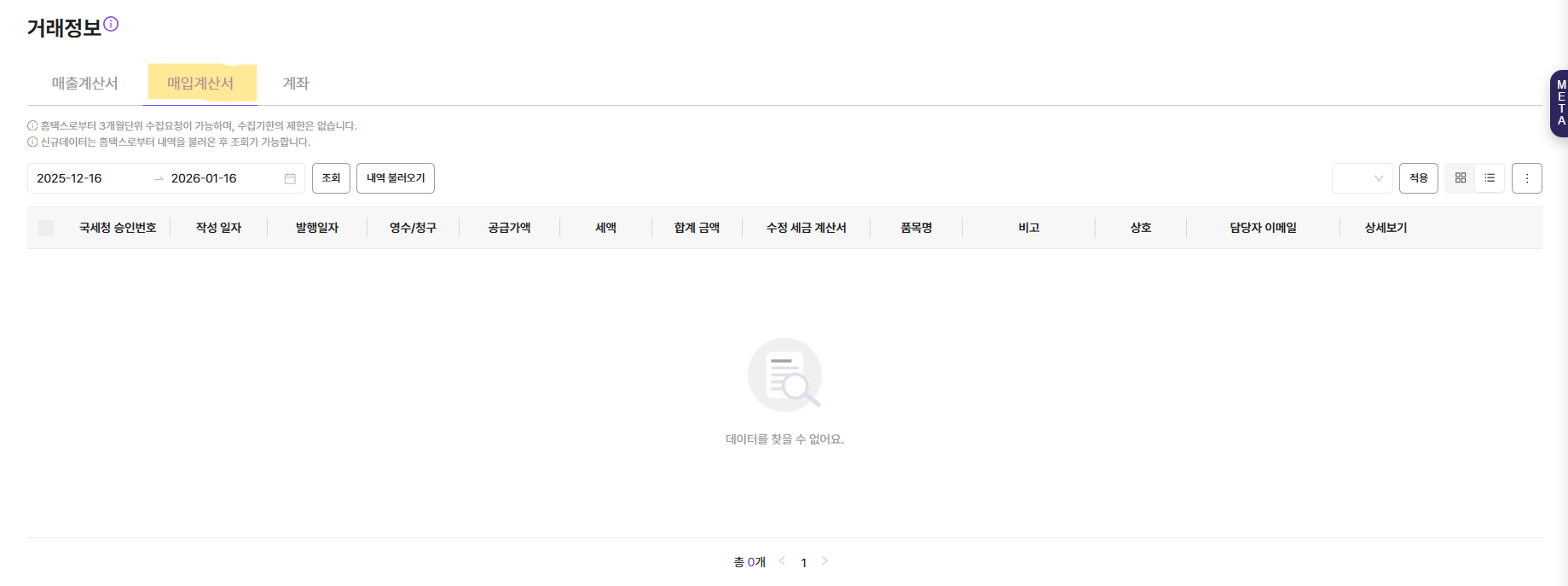Open the calendar icon in date range
The image size is (1568, 586).
pos(290,178)
